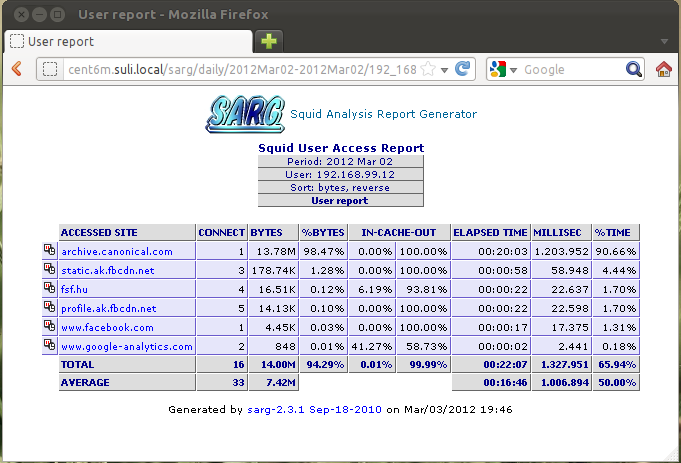
Task: Click the 6.19% in-cache cell
Action: (372, 289)
